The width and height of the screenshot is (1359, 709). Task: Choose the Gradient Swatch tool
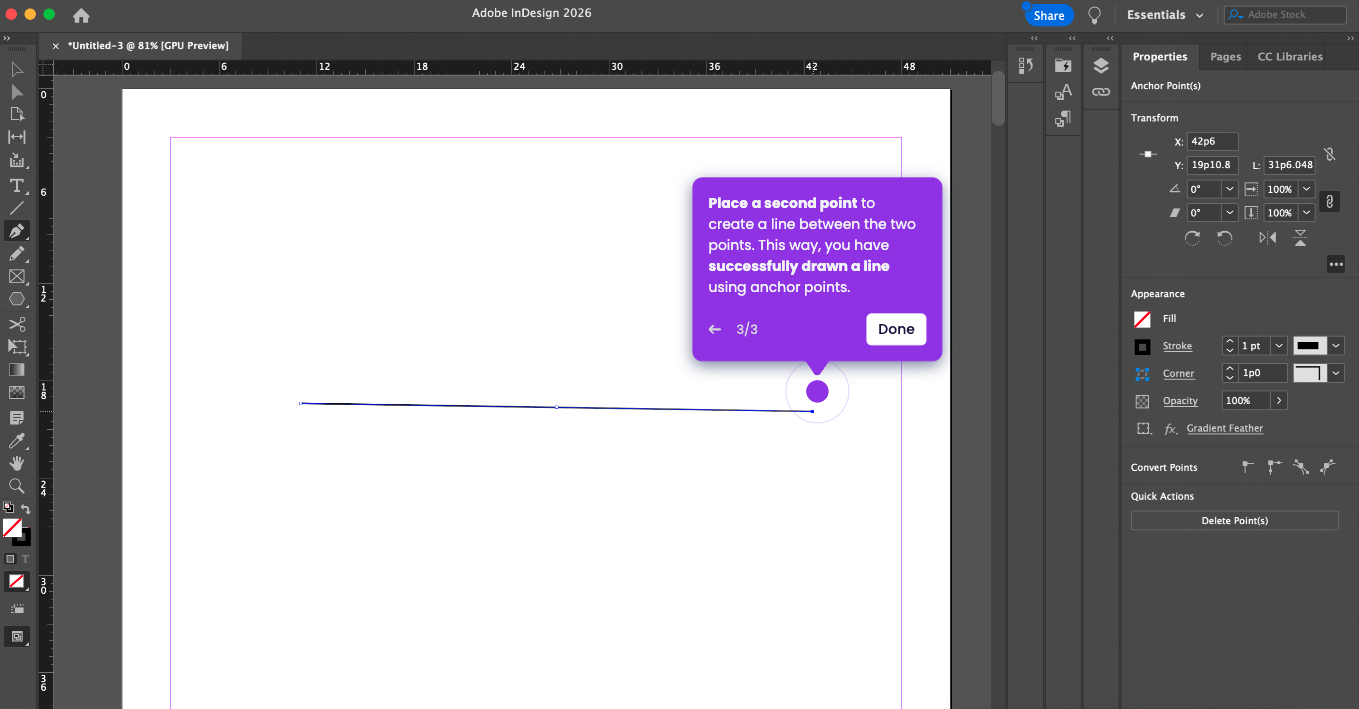[x=17, y=370]
